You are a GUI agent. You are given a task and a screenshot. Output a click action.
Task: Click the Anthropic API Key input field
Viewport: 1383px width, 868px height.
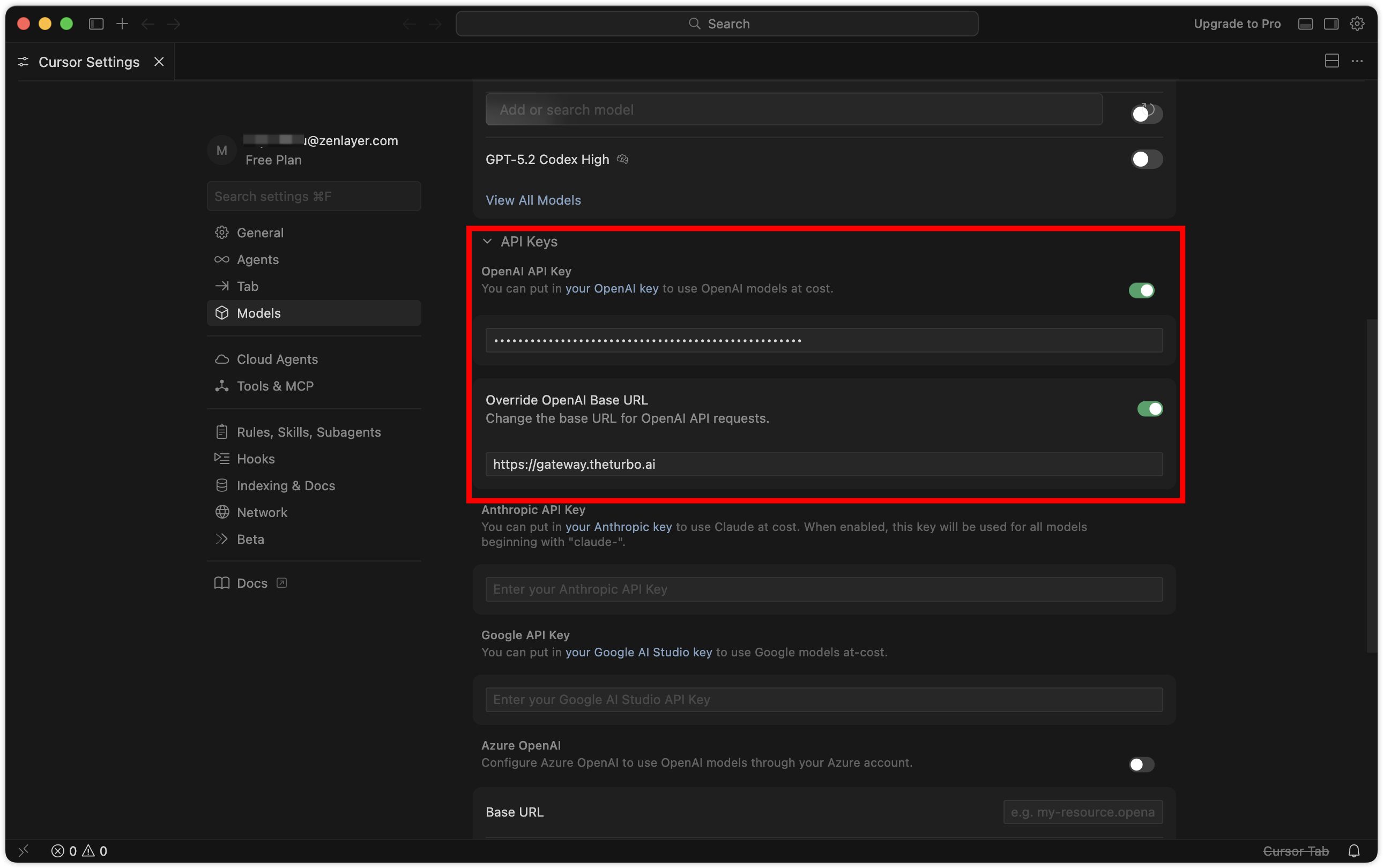point(823,589)
